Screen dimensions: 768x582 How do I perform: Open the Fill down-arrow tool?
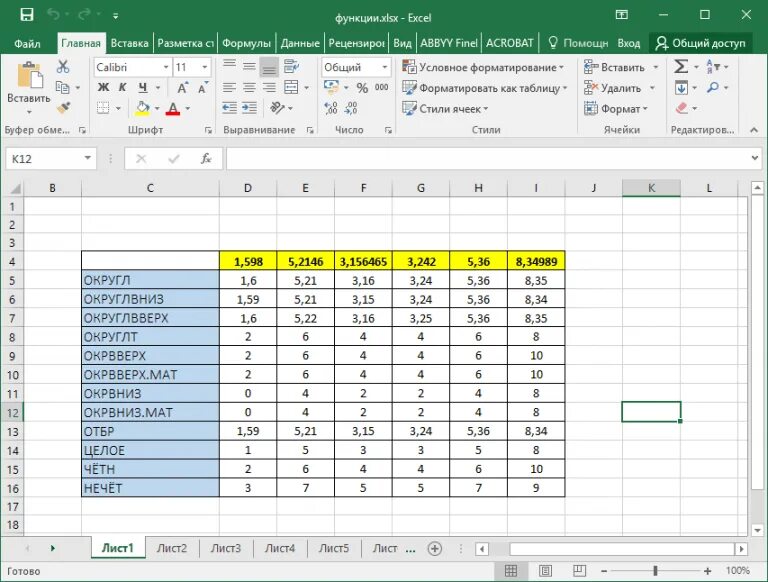[681, 88]
